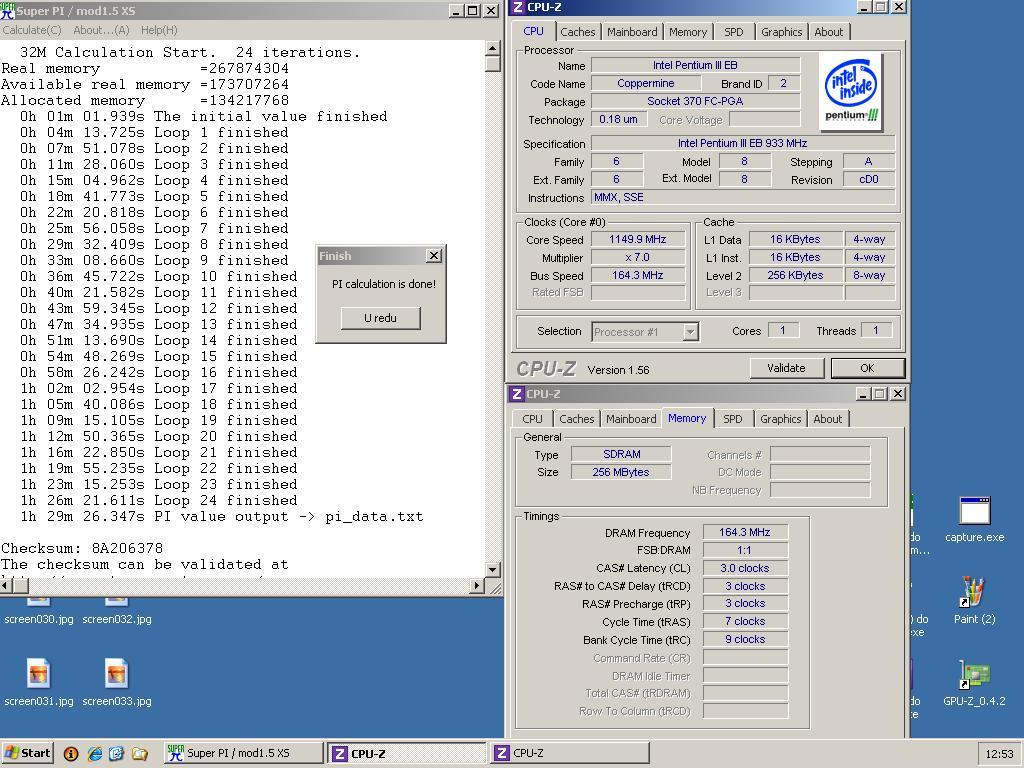Open the About...(A) menu in Super PI
The width and height of the screenshot is (1024, 768).
tap(101, 30)
